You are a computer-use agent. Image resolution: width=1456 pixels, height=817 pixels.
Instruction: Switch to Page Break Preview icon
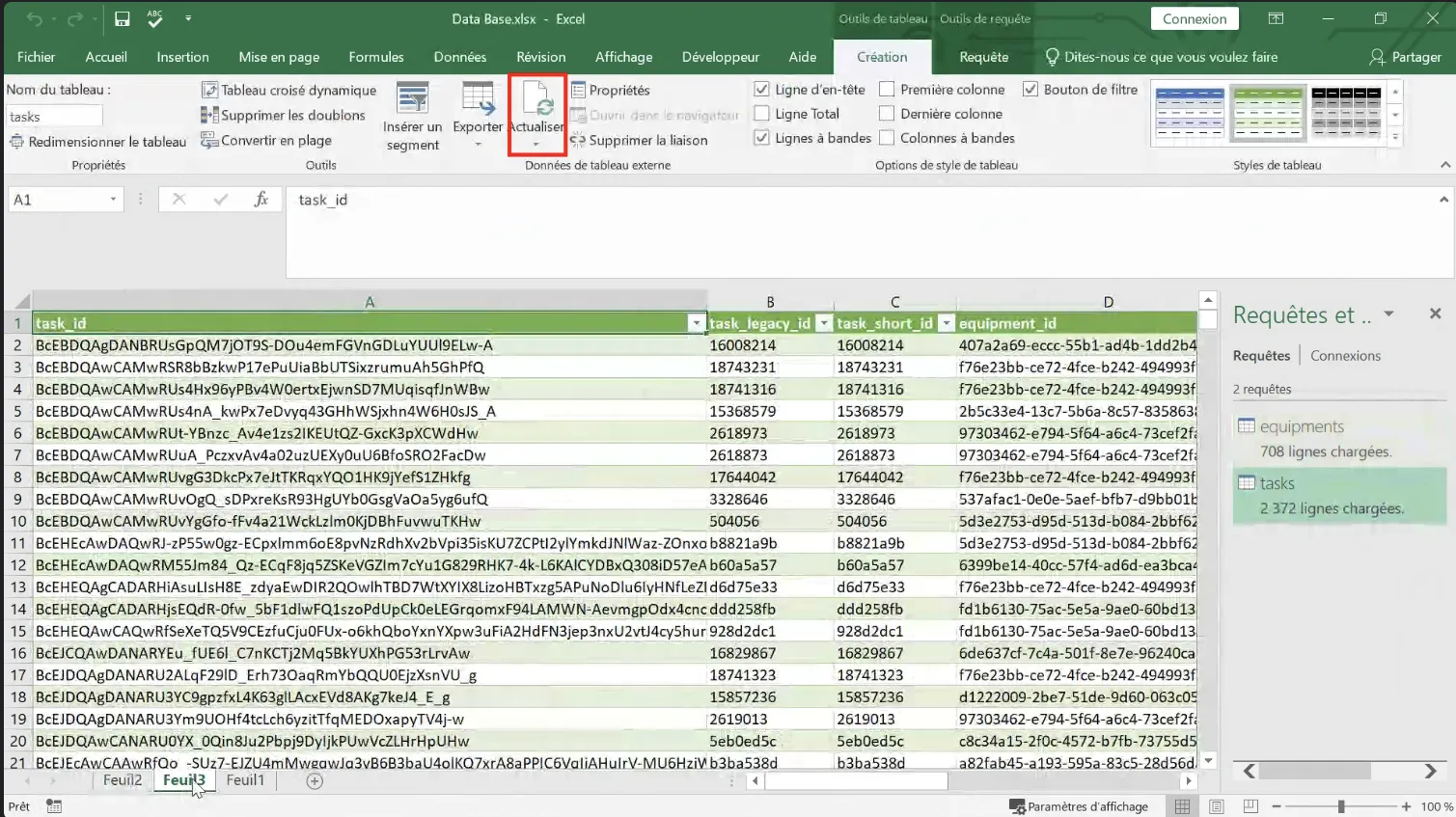[1250, 806]
